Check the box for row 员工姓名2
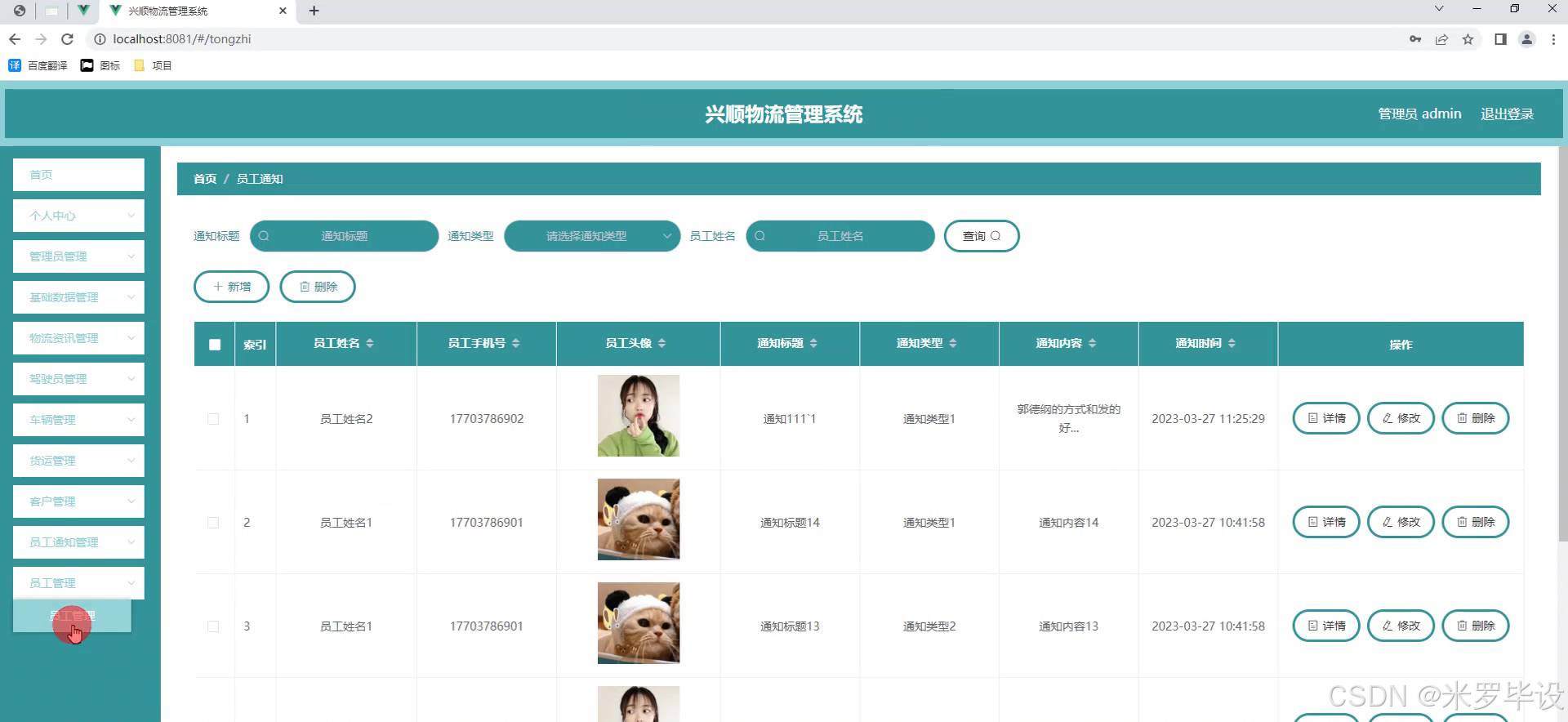The height and width of the screenshot is (722, 1568). [x=213, y=419]
